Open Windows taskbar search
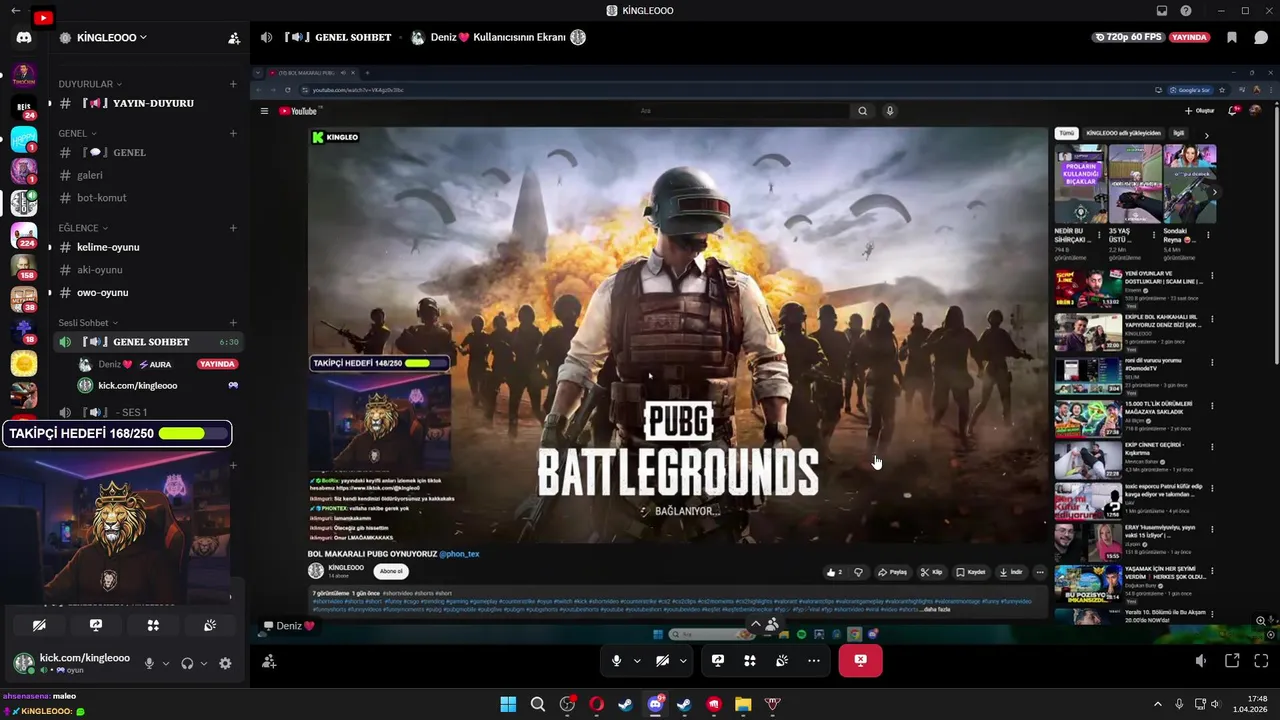Image resolution: width=1280 pixels, height=720 pixels. point(538,704)
